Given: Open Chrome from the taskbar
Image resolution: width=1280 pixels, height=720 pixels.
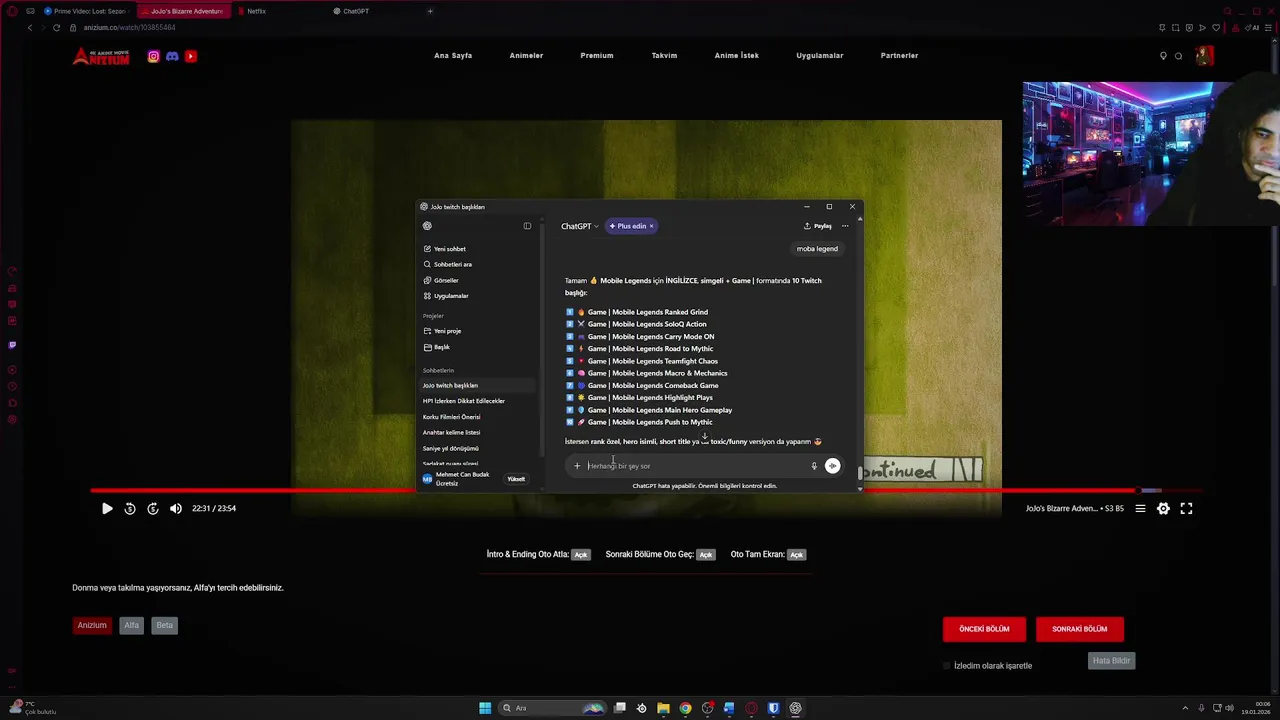Looking at the screenshot, I should tap(685, 708).
